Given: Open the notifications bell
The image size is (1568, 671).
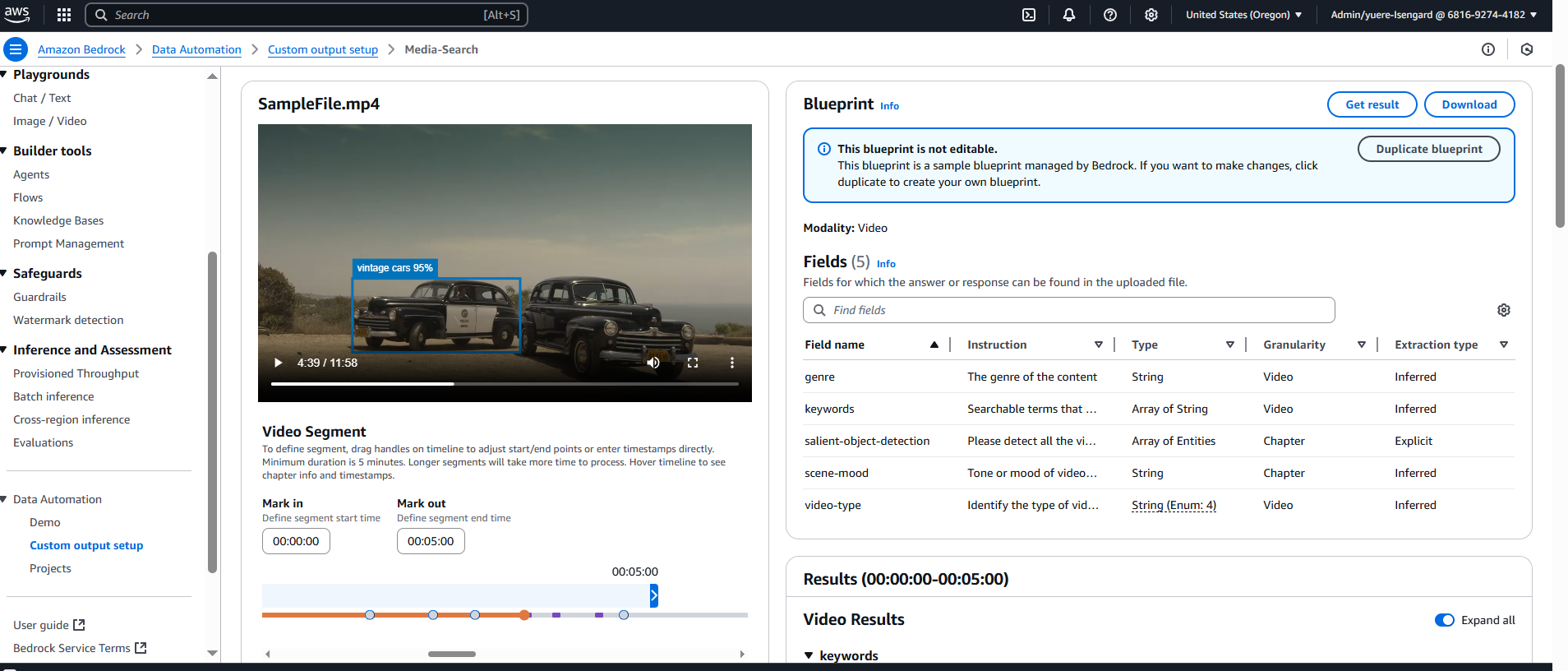Looking at the screenshot, I should pyautogui.click(x=1068, y=15).
